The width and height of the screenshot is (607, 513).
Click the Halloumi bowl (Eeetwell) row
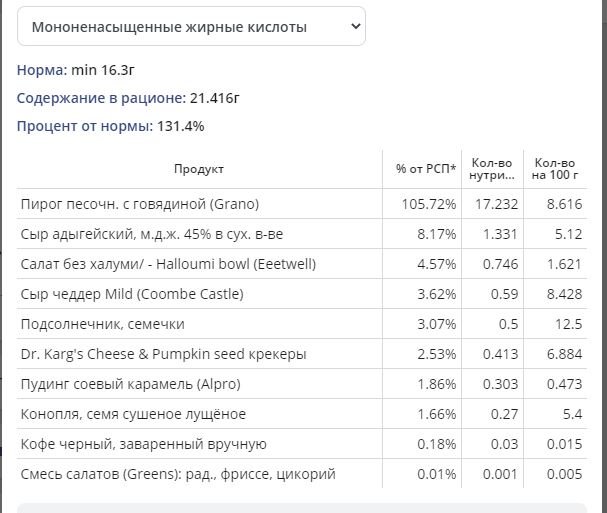(x=302, y=264)
